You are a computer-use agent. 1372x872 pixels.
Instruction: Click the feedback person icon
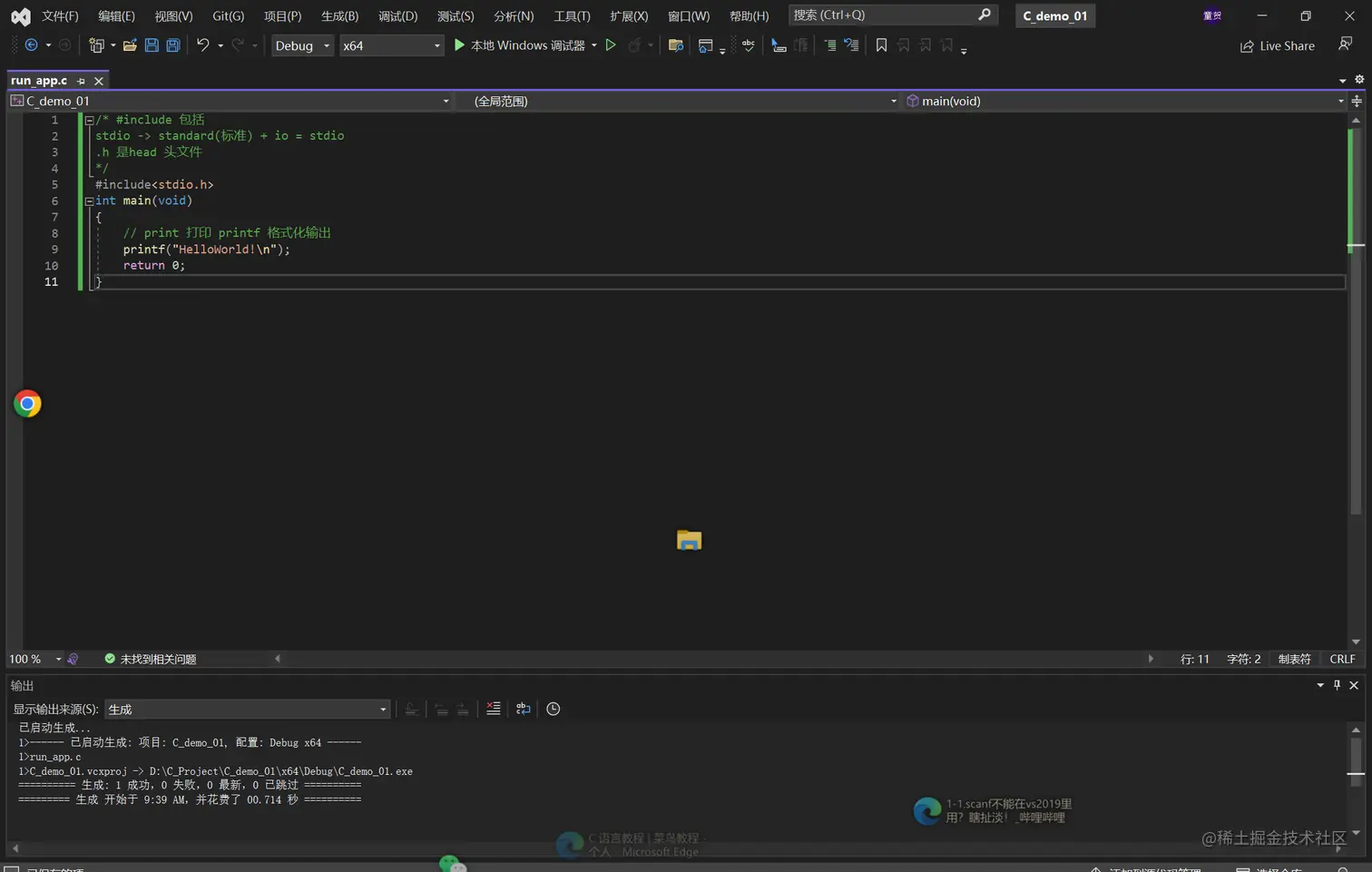pos(1346,44)
